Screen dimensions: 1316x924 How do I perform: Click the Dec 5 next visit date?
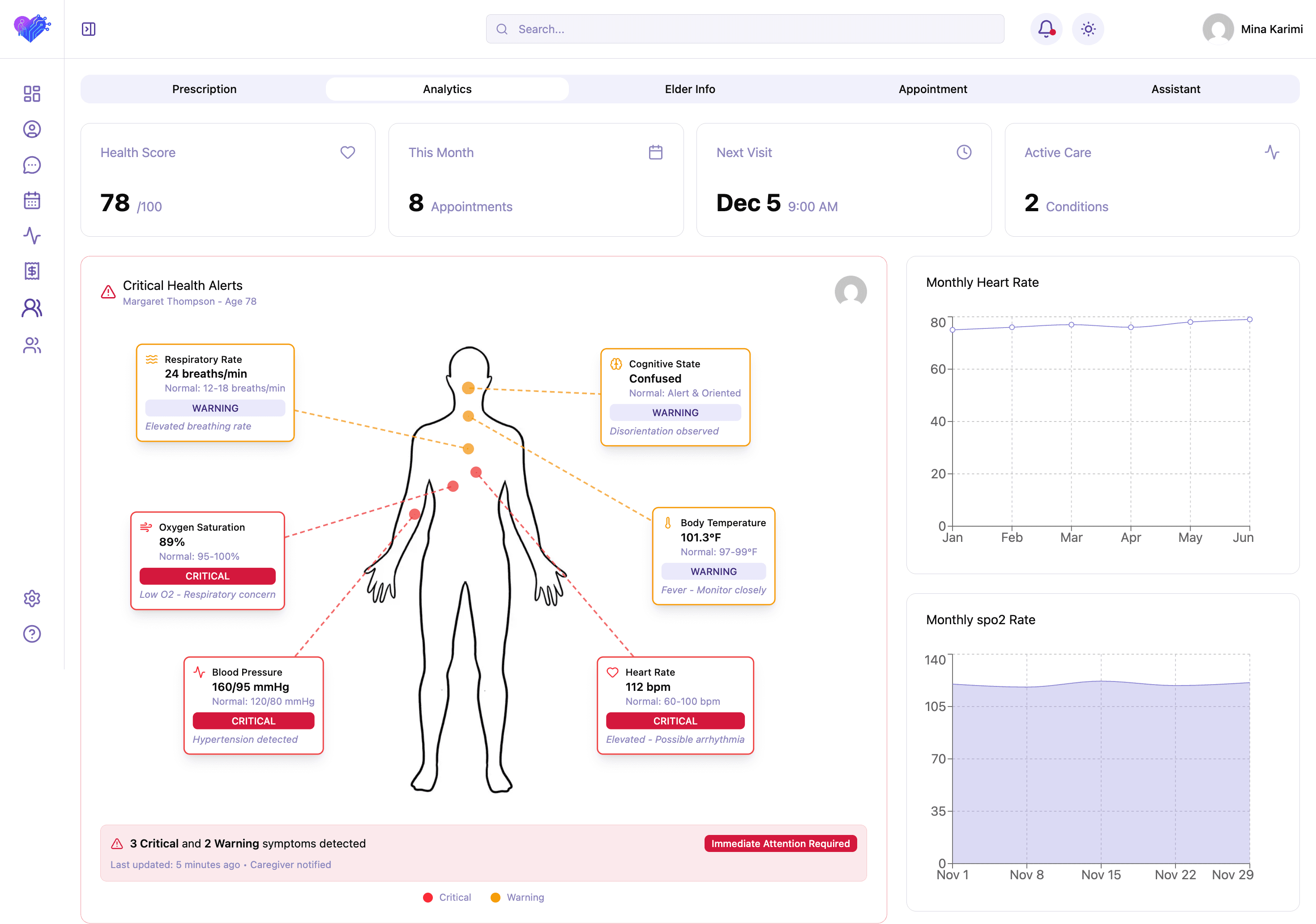point(748,203)
